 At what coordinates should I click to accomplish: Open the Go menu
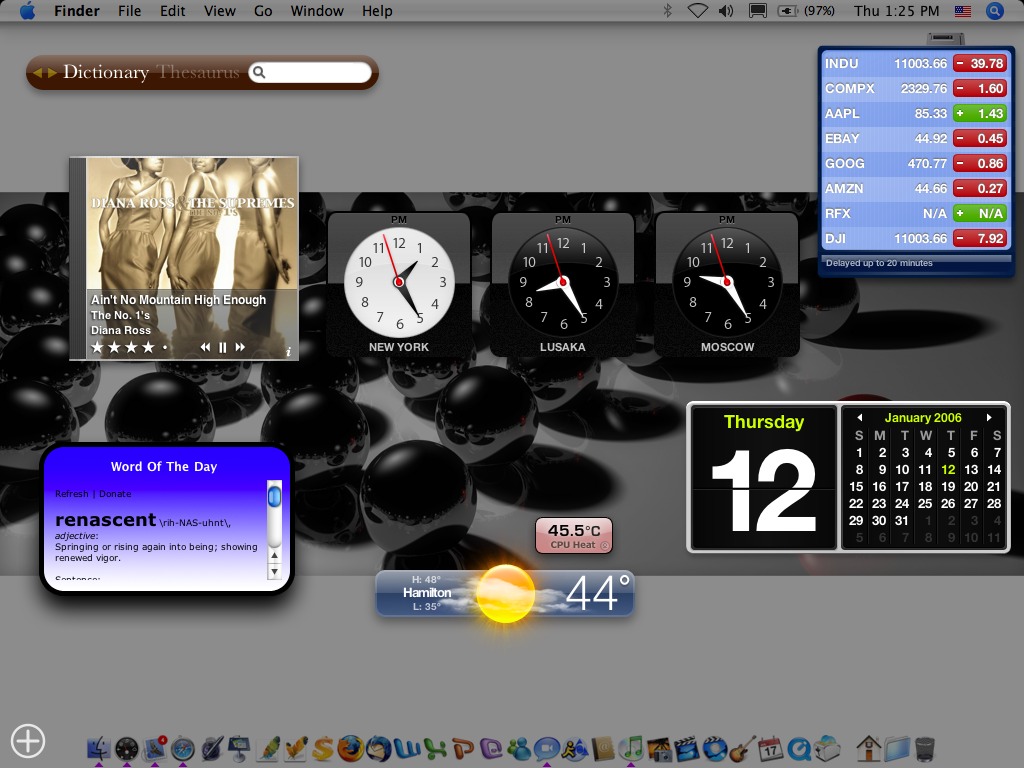pos(263,10)
